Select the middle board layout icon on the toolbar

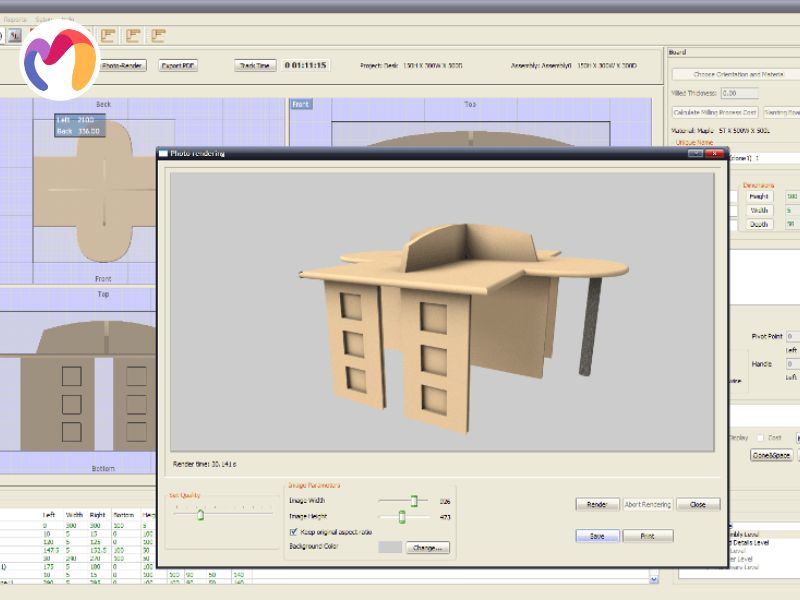point(133,34)
